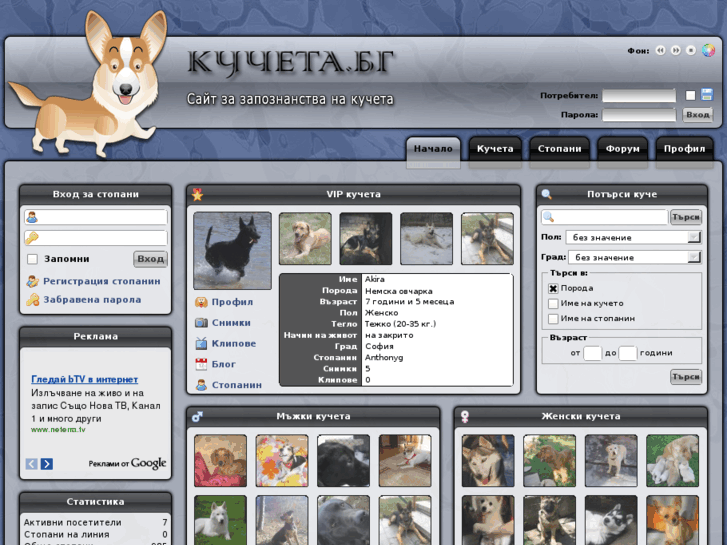Click the Снимки camera icon
Image resolution: width=727 pixels, height=545 pixels.
coord(201,322)
